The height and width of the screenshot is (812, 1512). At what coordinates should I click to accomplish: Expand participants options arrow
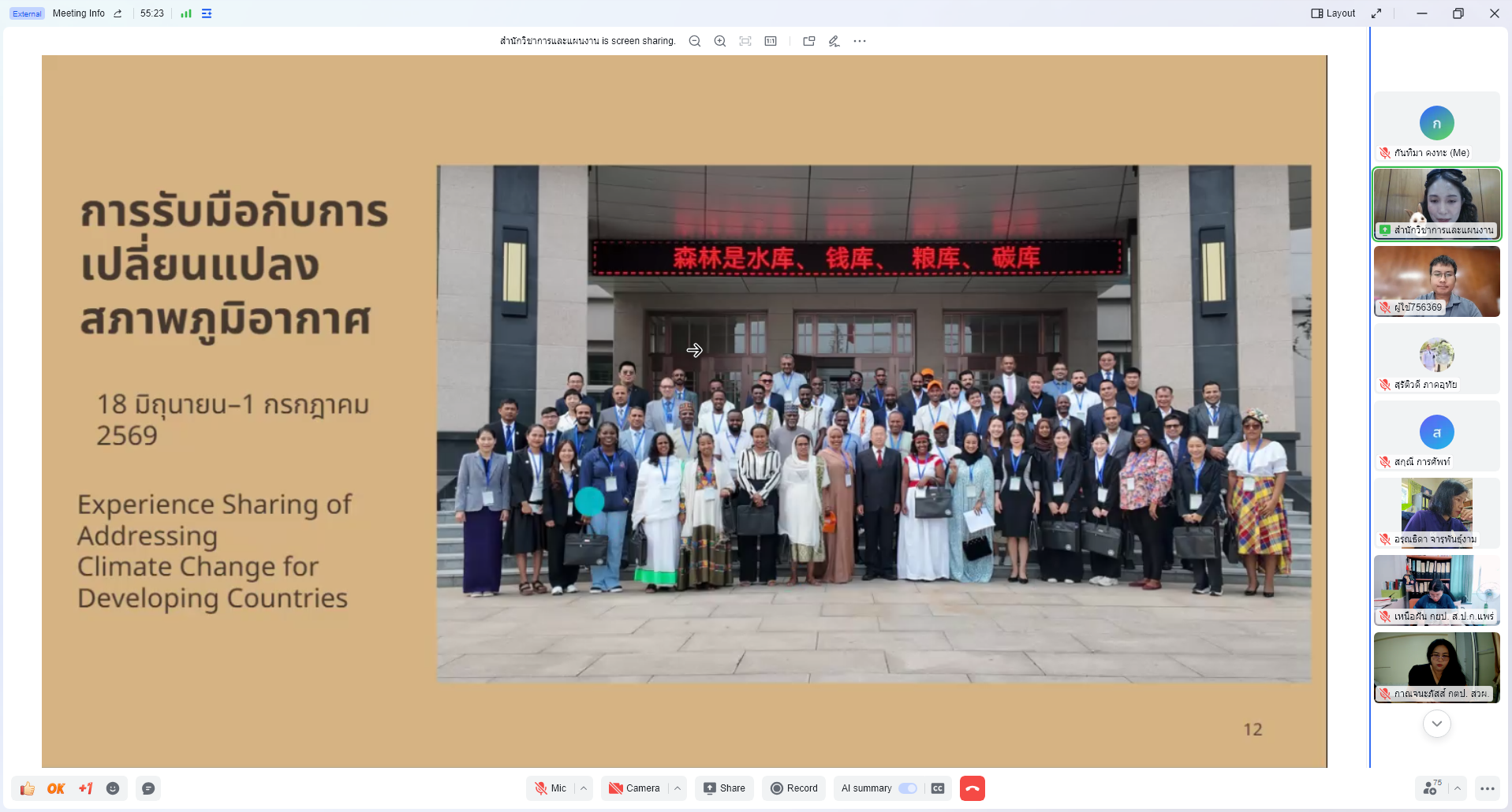click(x=1458, y=788)
